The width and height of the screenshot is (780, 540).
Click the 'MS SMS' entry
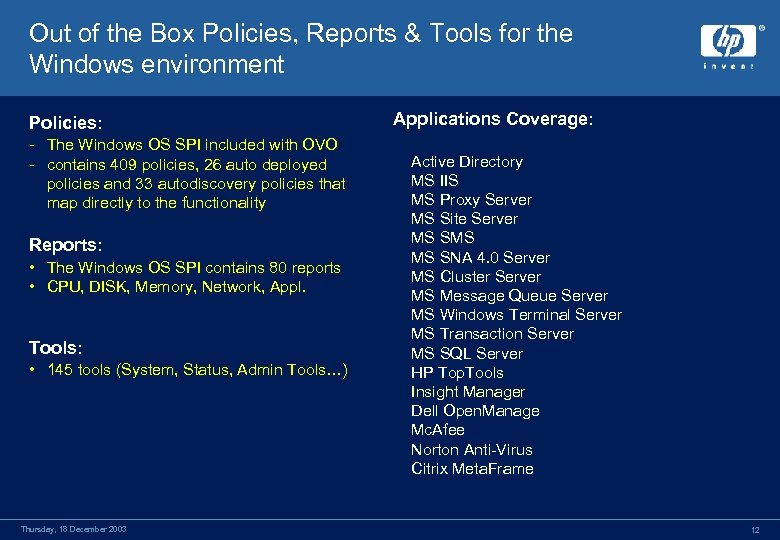pos(442,238)
